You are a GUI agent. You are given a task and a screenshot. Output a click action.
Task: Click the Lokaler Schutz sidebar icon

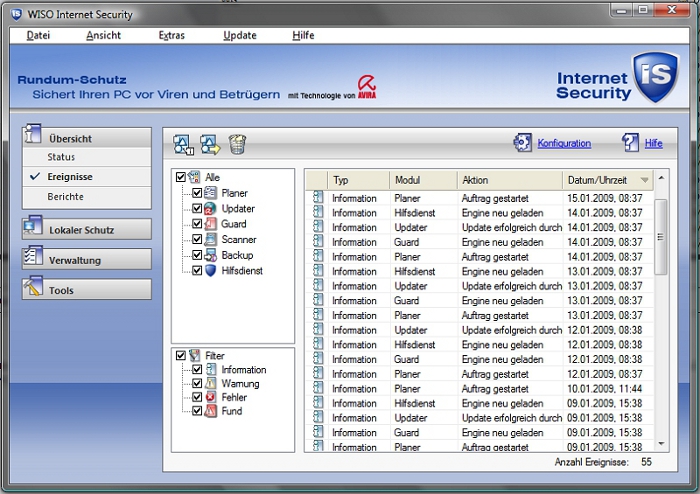tap(32, 229)
